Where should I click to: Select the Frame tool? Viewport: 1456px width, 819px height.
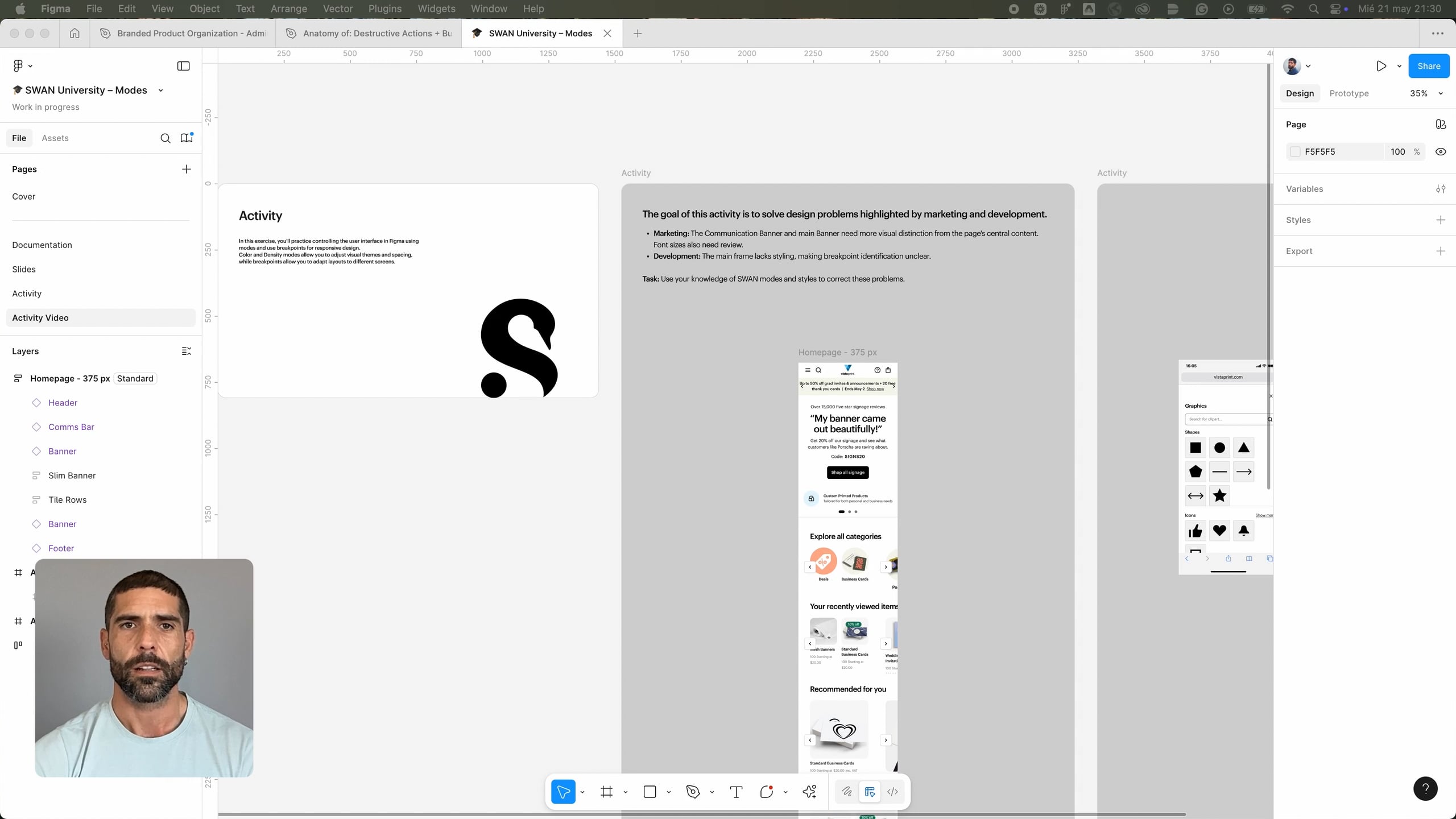click(x=606, y=792)
